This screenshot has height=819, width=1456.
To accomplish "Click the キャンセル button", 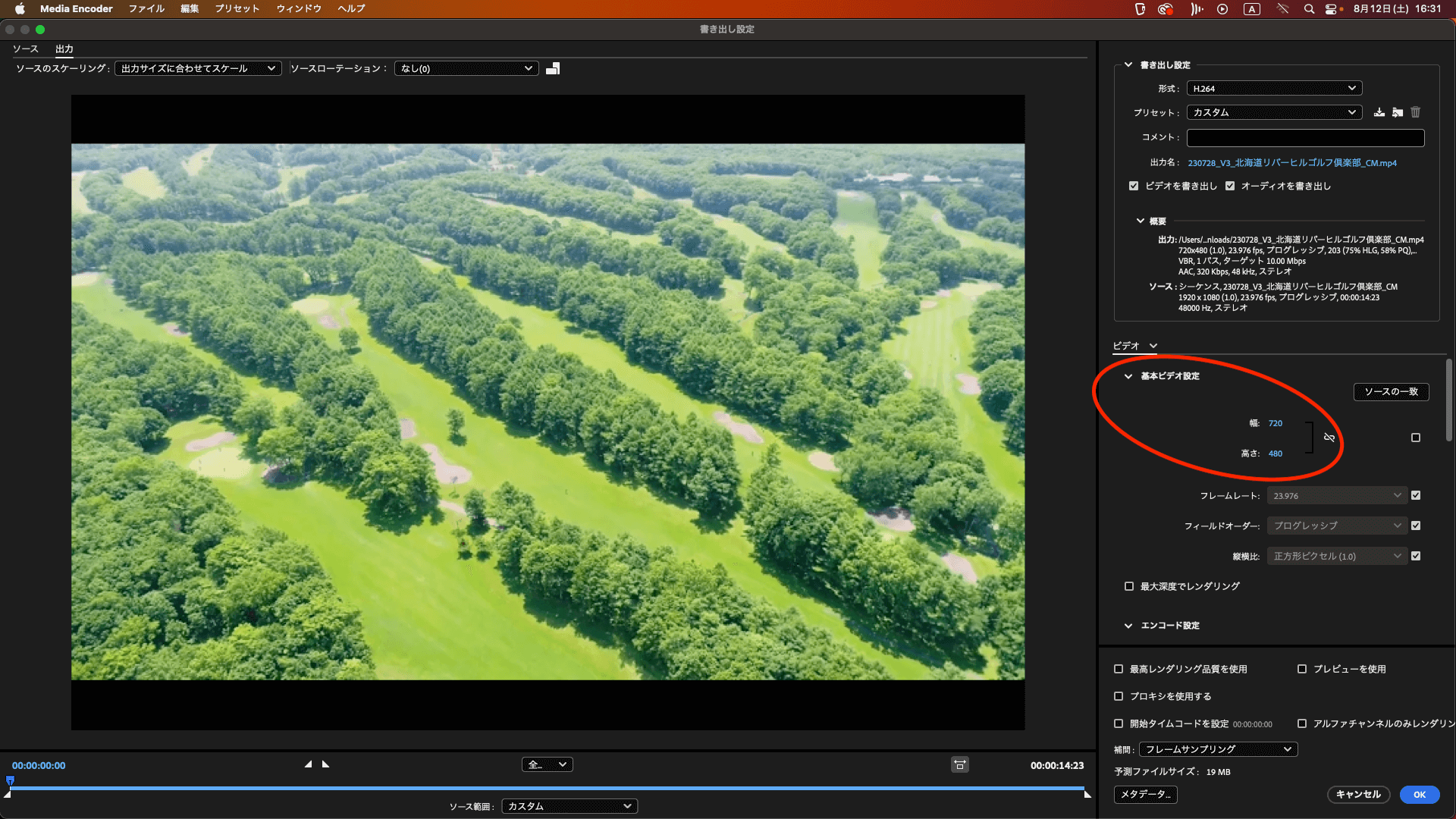I will pyautogui.click(x=1358, y=795).
